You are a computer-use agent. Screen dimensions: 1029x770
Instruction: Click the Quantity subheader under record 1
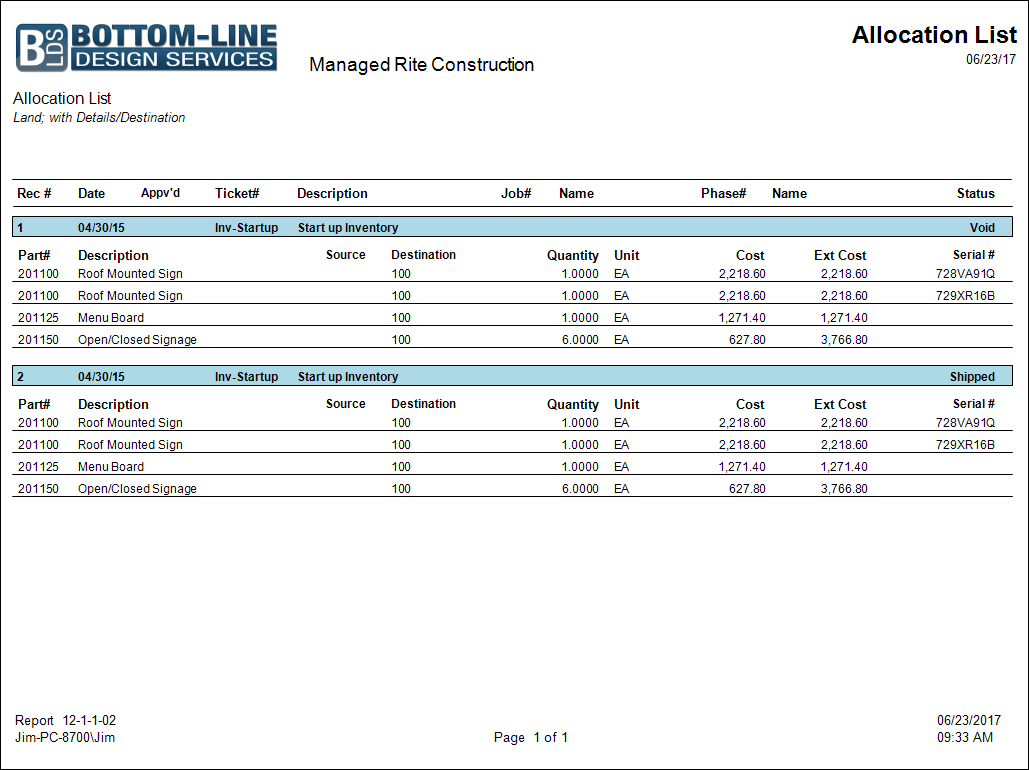[x=572, y=255]
